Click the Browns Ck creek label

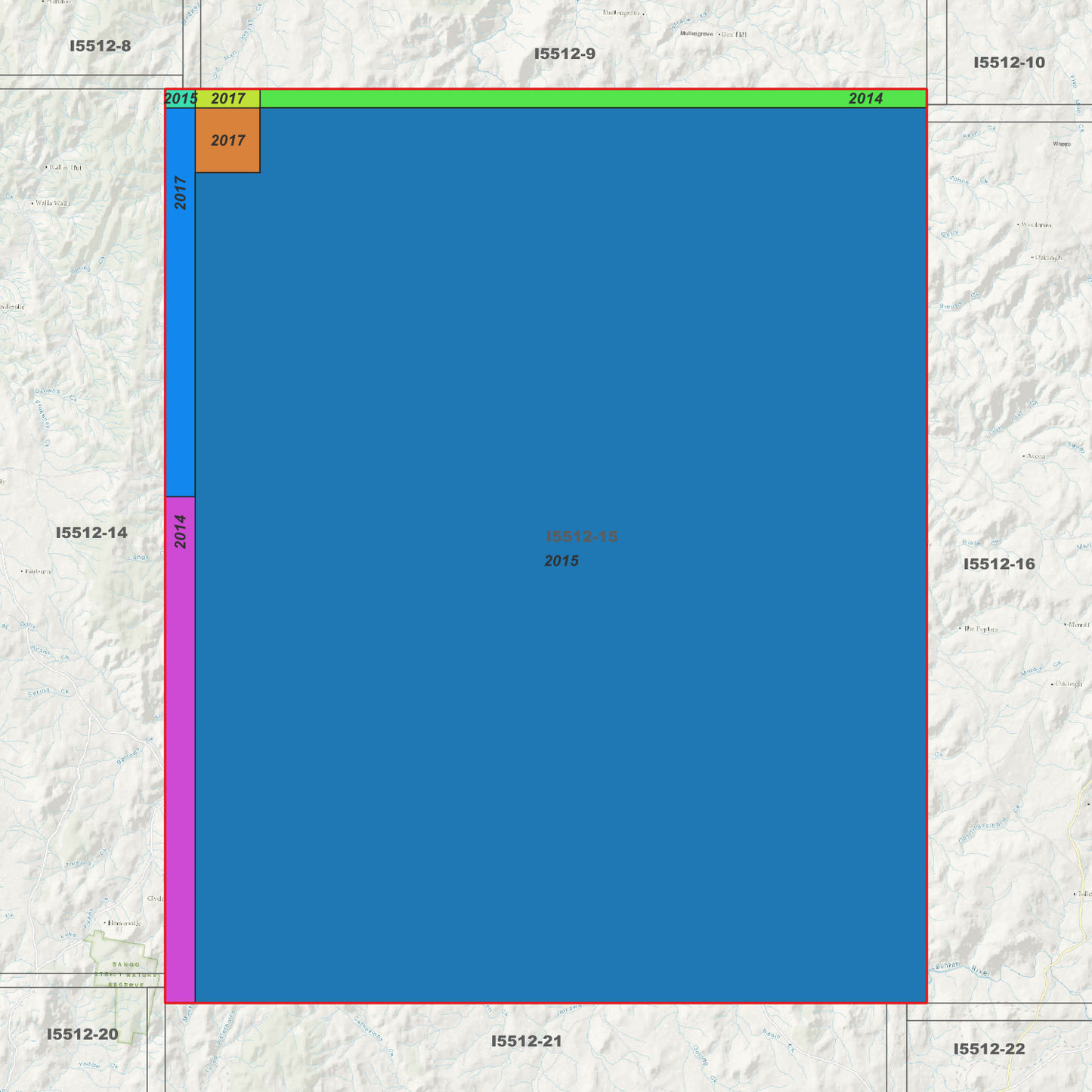[x=57, y=394]
